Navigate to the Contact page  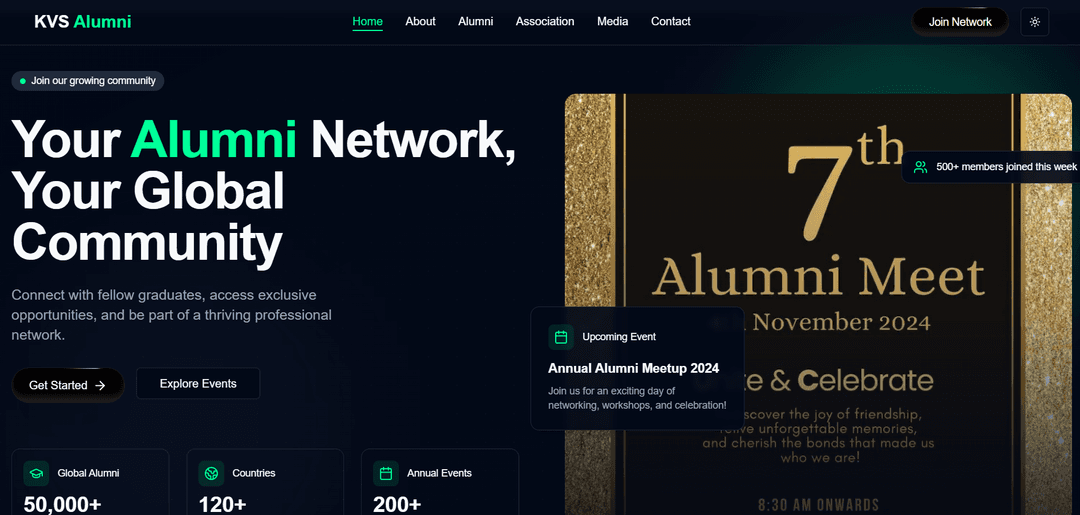pos(670,22)
